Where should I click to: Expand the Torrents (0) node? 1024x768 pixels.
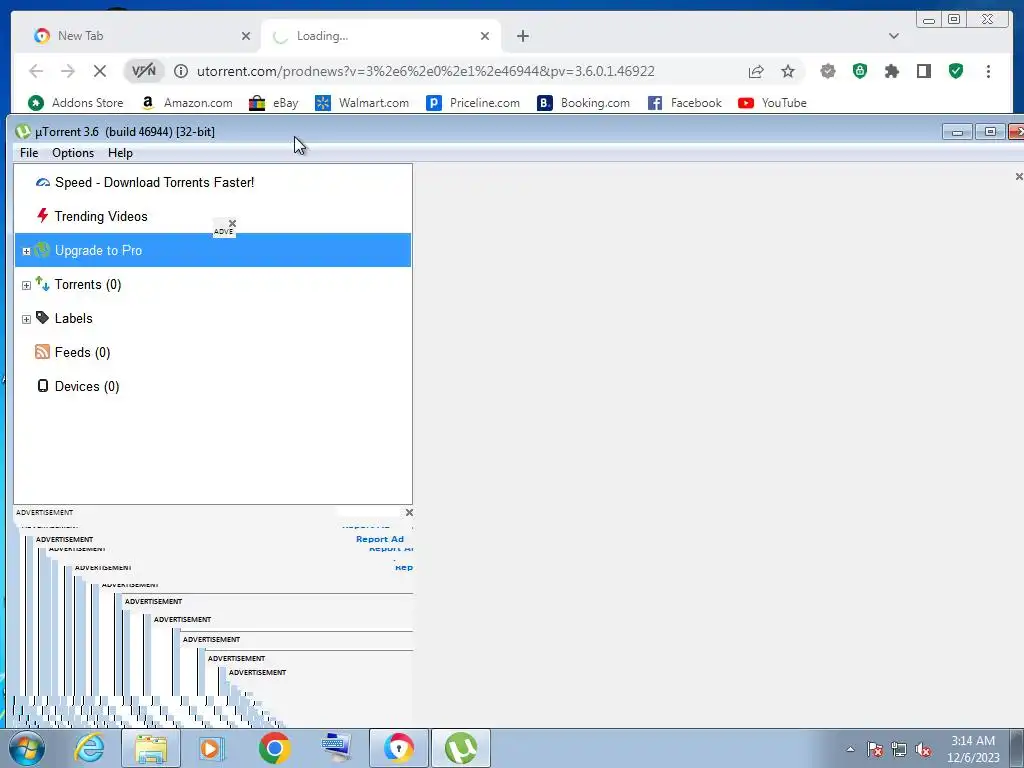tap(26, 285)
